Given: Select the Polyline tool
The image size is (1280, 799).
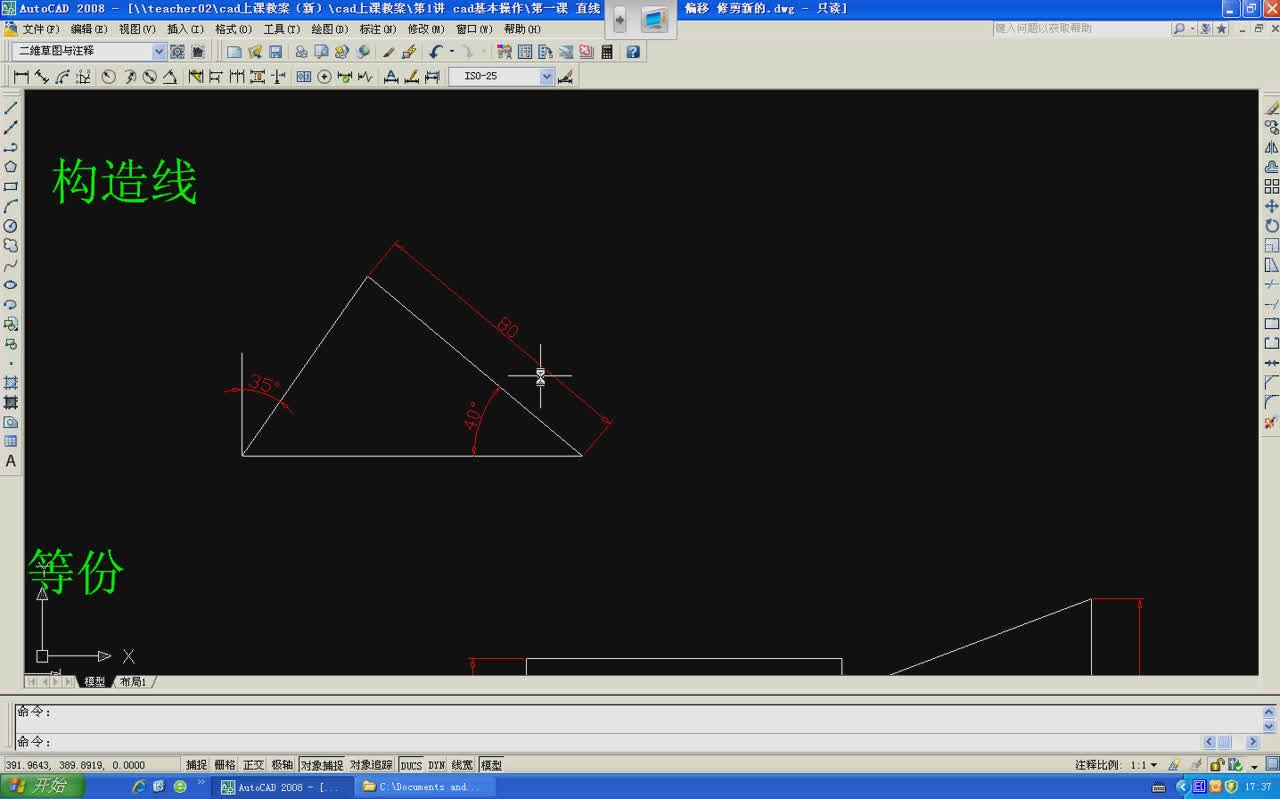Looking at the screenshot, I should coord(11,147).
